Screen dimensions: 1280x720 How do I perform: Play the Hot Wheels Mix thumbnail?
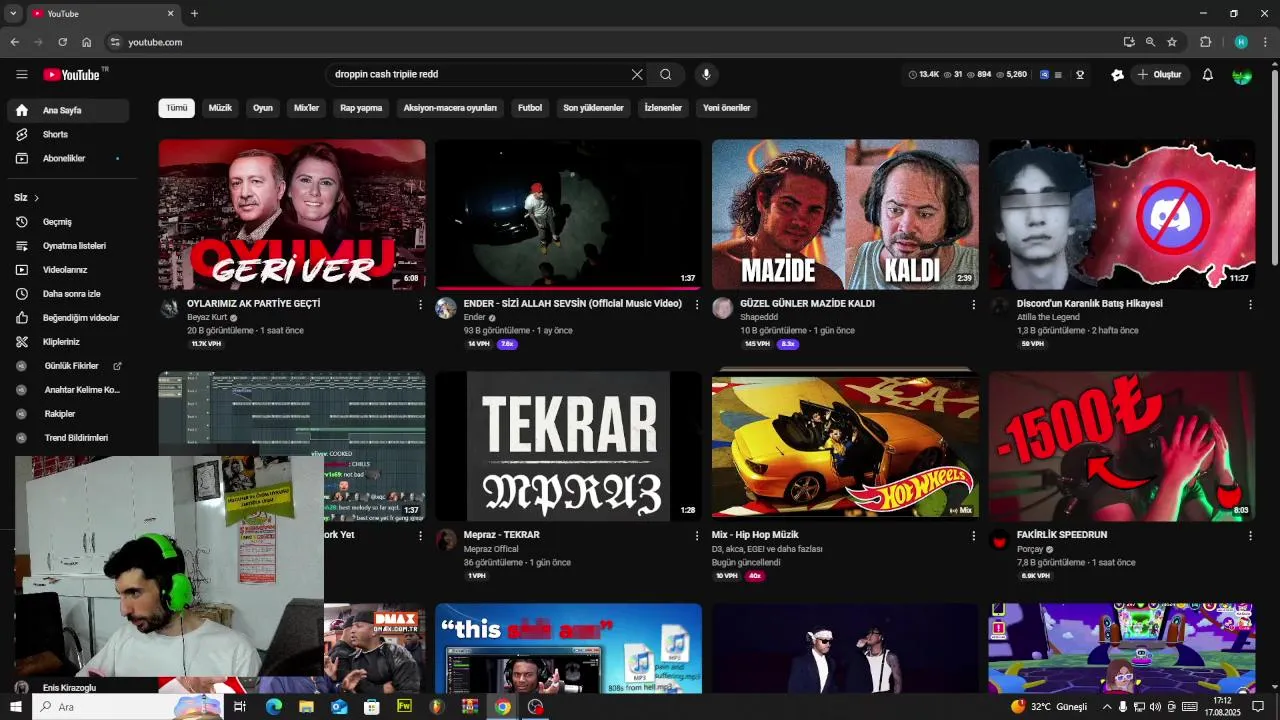[845, 446]
